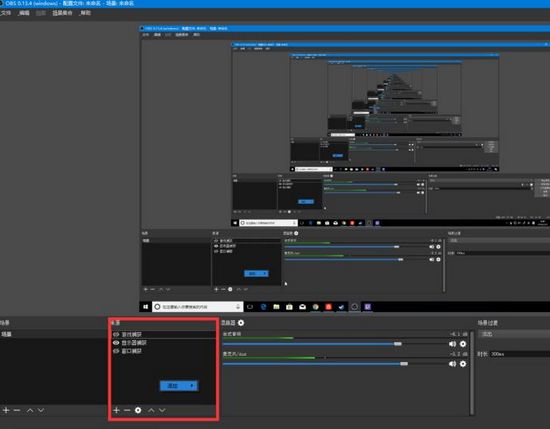Image resolution: width=550 pixels, height=429 pixels.
Task: Open mixer settings gear next to 混音器
Action: 241,323
